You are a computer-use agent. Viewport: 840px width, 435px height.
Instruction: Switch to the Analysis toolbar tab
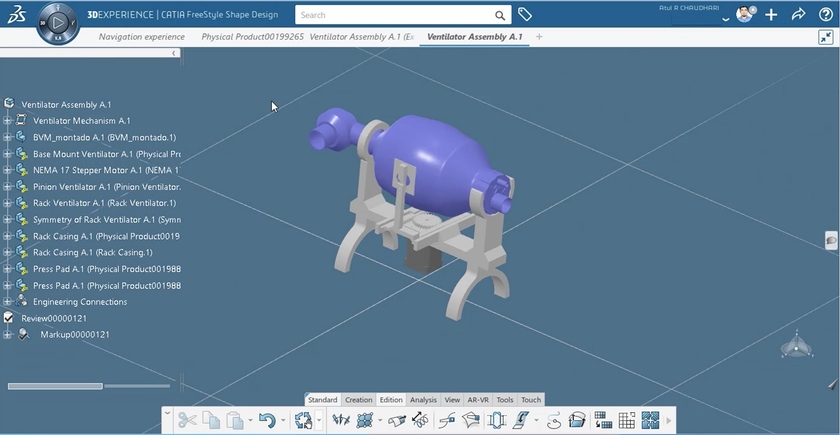[423, 400]
